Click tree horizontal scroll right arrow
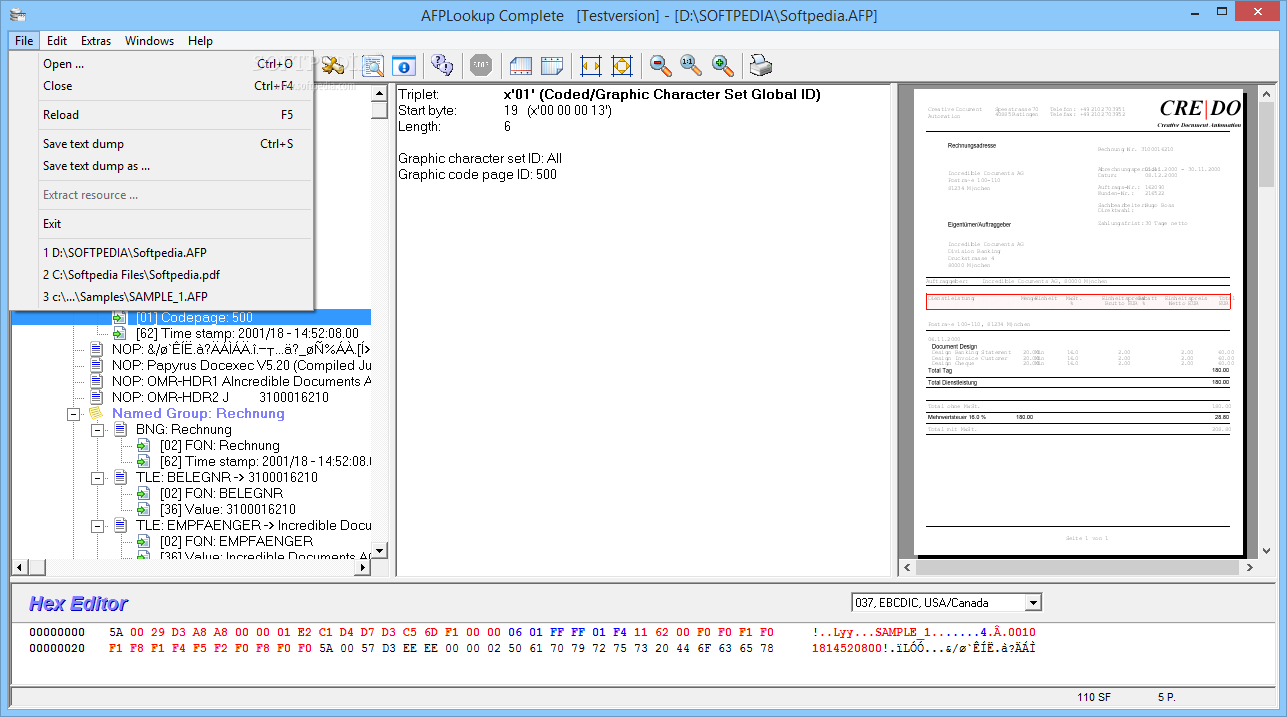The height and width of the screenshot is (717, 1287). (x=362, y=568)
